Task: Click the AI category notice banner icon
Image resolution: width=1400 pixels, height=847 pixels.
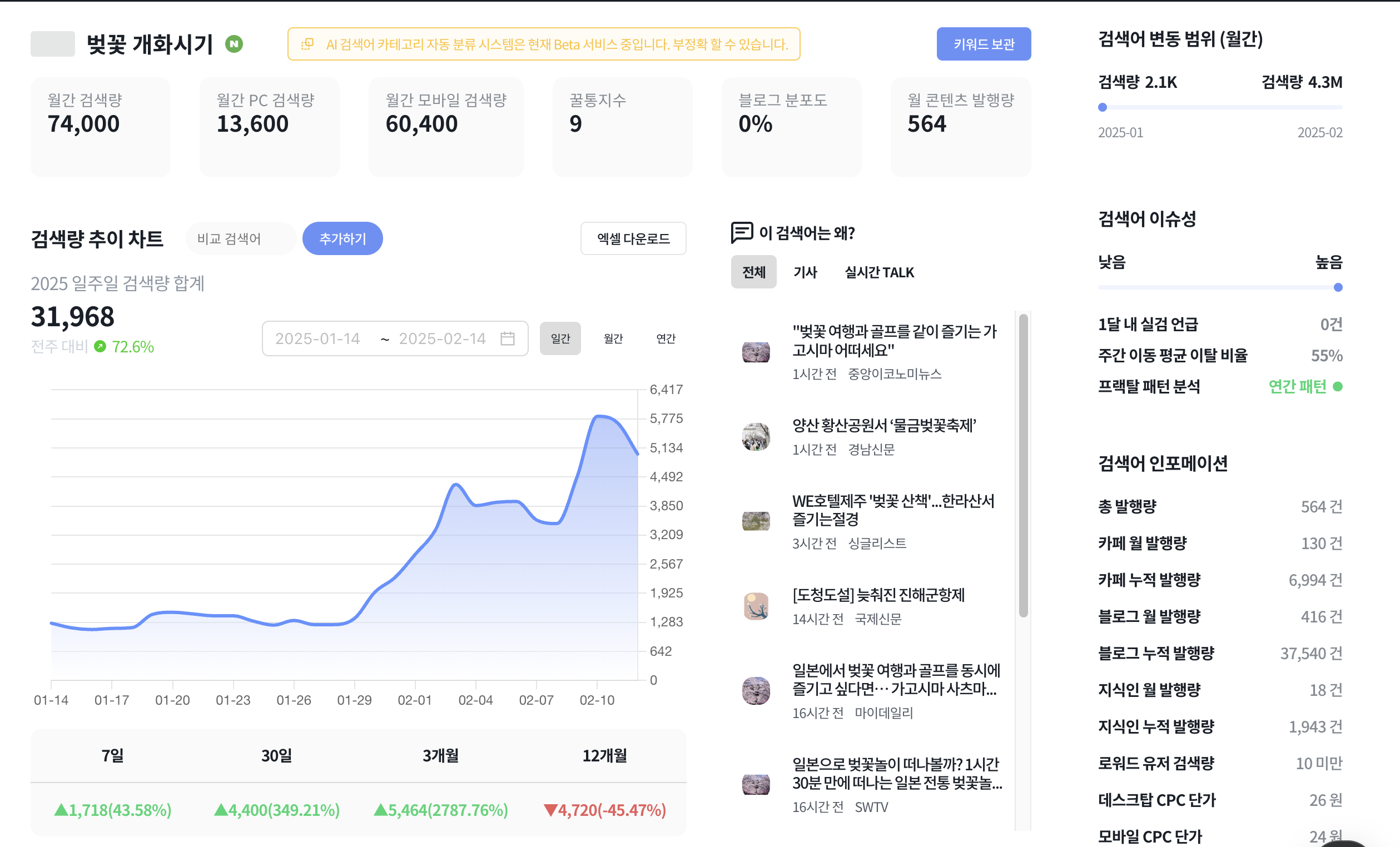Action: pyautogui.click(x=307, y=44)
